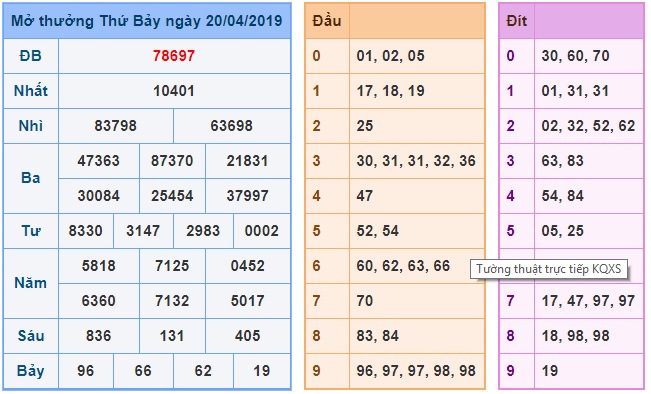The image size is (651, 394).
Task: Click the number 63698 in the Nhì row
Action: [232, 126]
